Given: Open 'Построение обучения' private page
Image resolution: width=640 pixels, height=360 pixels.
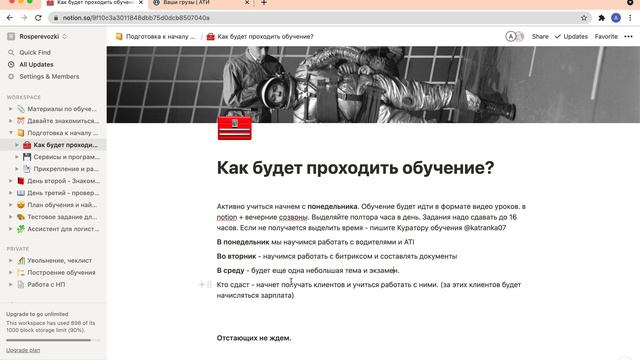Looking at the screenshot, I should [61, 272].
